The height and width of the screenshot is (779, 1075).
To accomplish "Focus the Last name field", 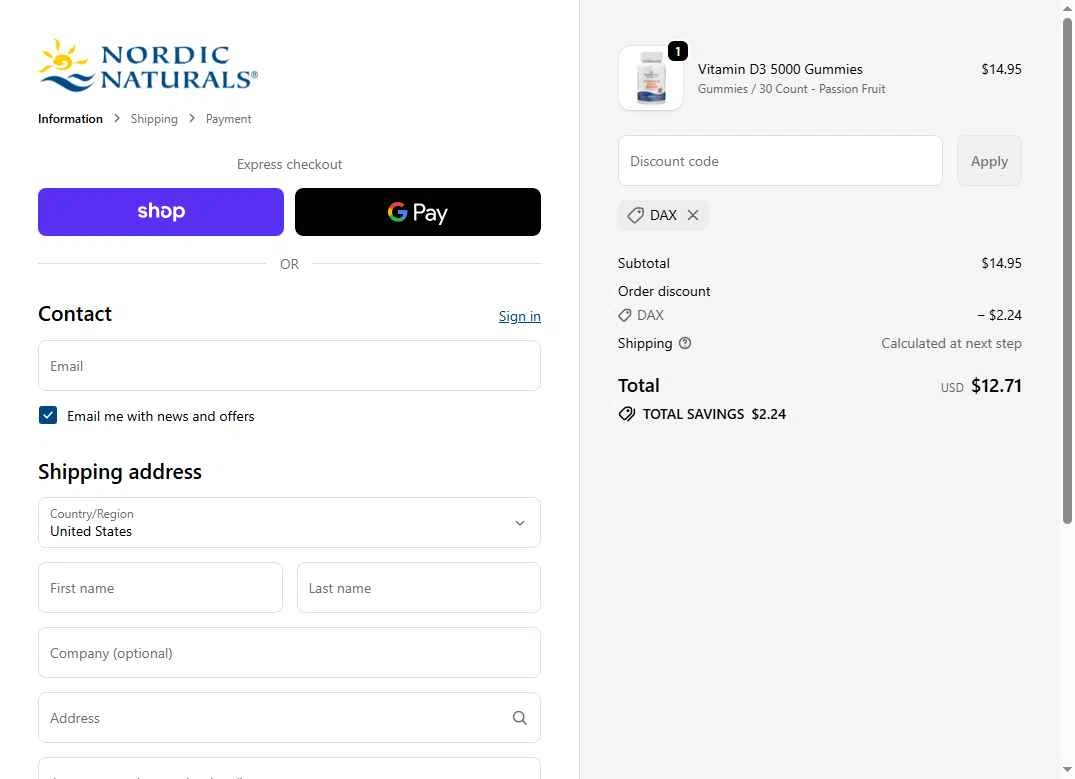I will pyautogui.click(x=419, y=588).
